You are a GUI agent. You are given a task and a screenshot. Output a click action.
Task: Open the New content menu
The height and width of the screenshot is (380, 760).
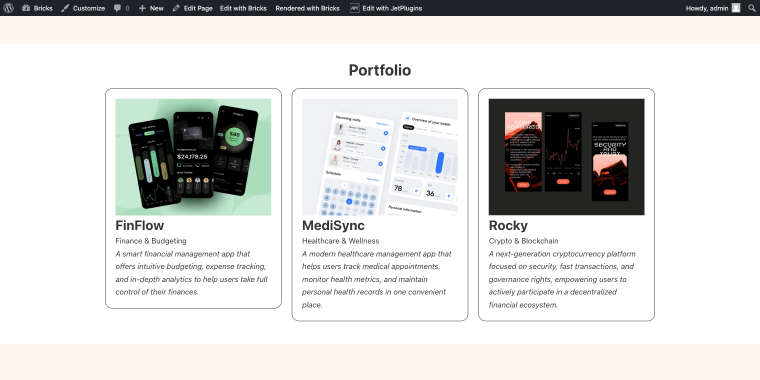(151, 8)
